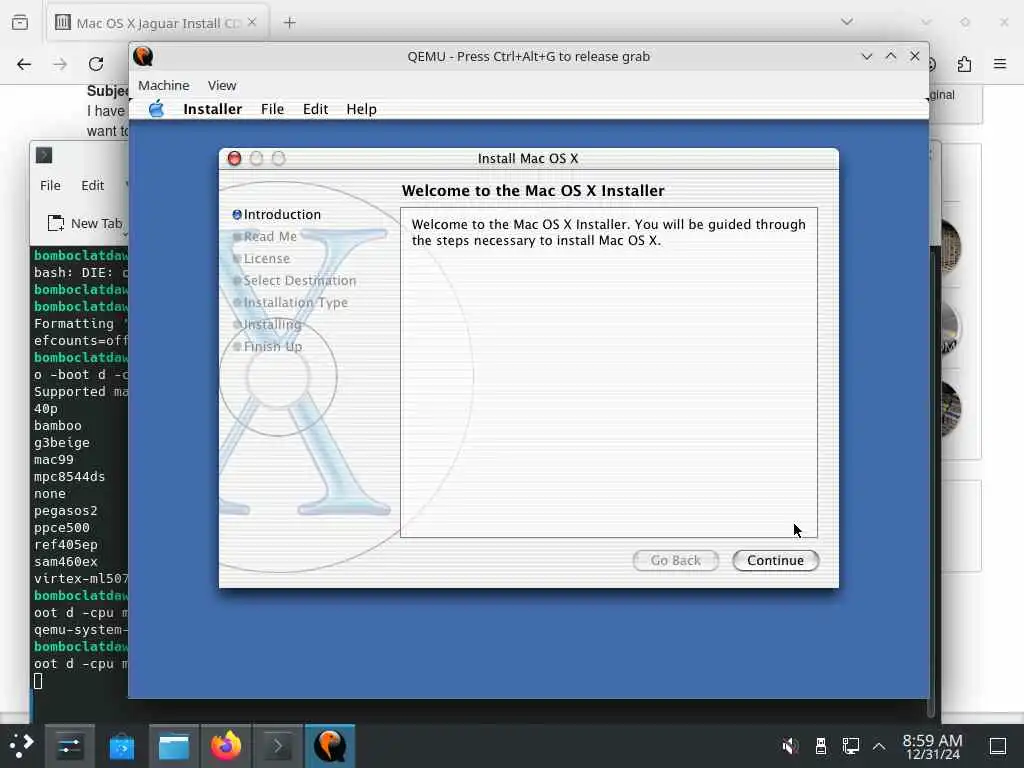
Task: Open the File menu in Installer
Action: click(x=272, y=109)
